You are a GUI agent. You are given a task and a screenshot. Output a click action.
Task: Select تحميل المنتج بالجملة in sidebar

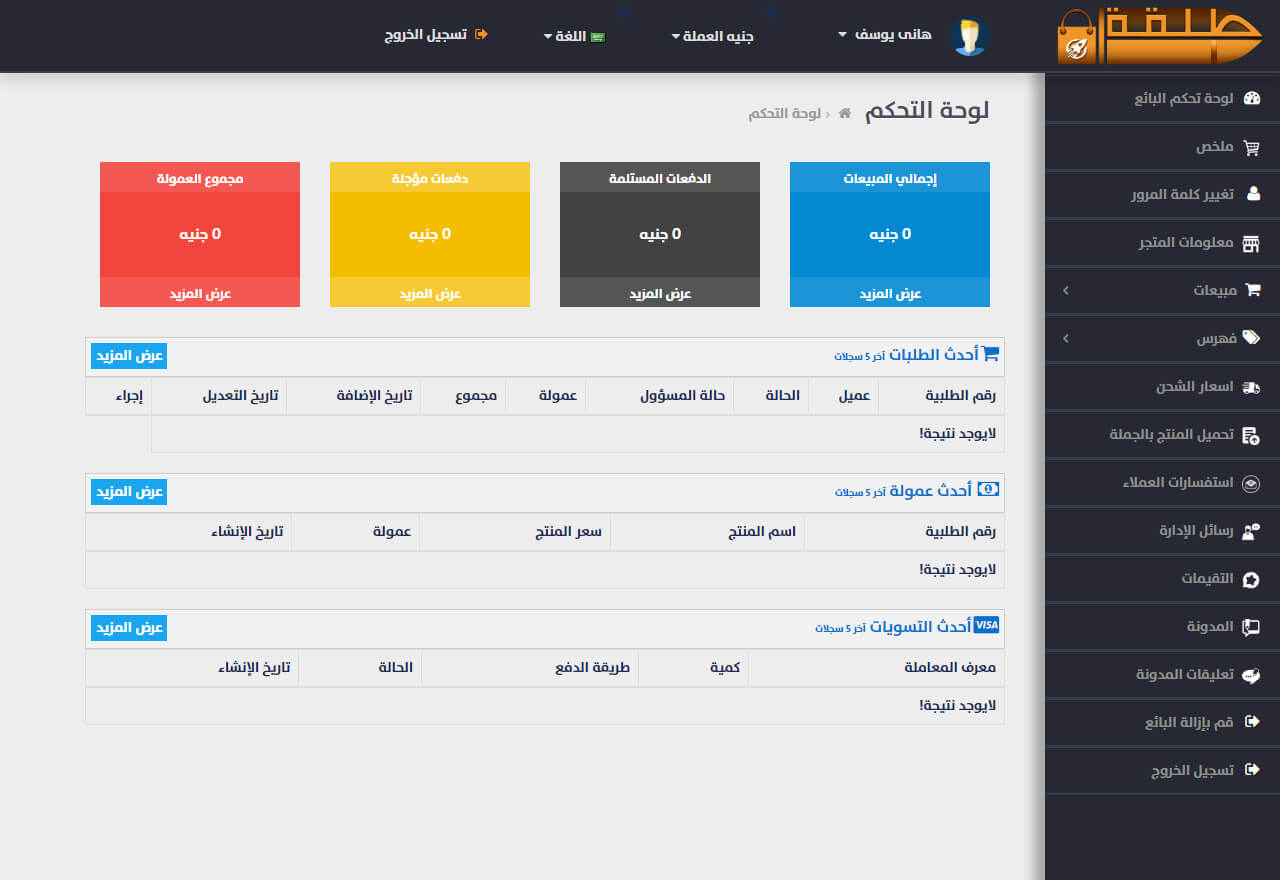click(1171, 435)
